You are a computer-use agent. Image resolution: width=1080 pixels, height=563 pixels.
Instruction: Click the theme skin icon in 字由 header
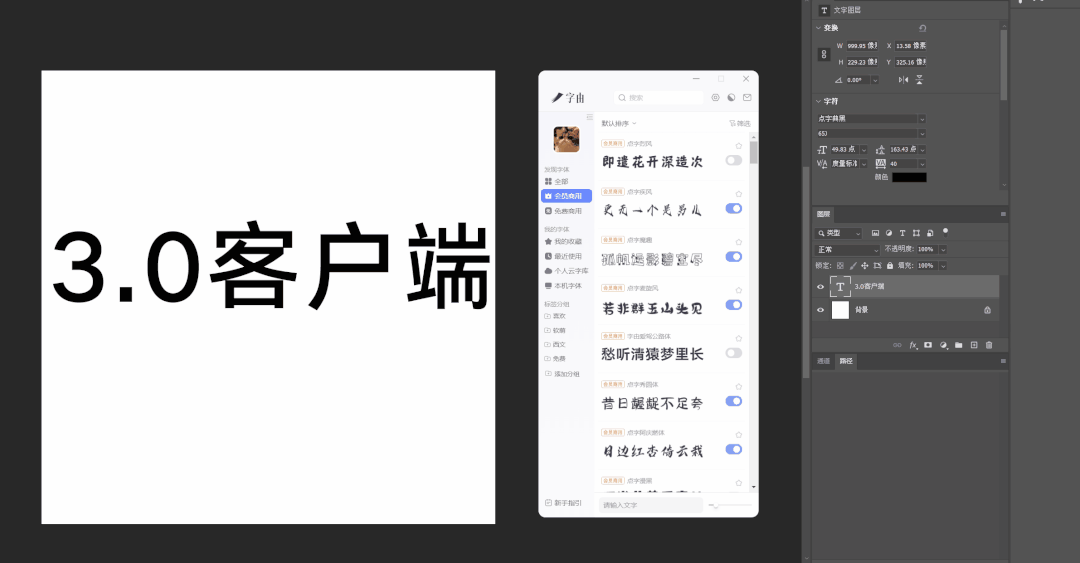731,98
